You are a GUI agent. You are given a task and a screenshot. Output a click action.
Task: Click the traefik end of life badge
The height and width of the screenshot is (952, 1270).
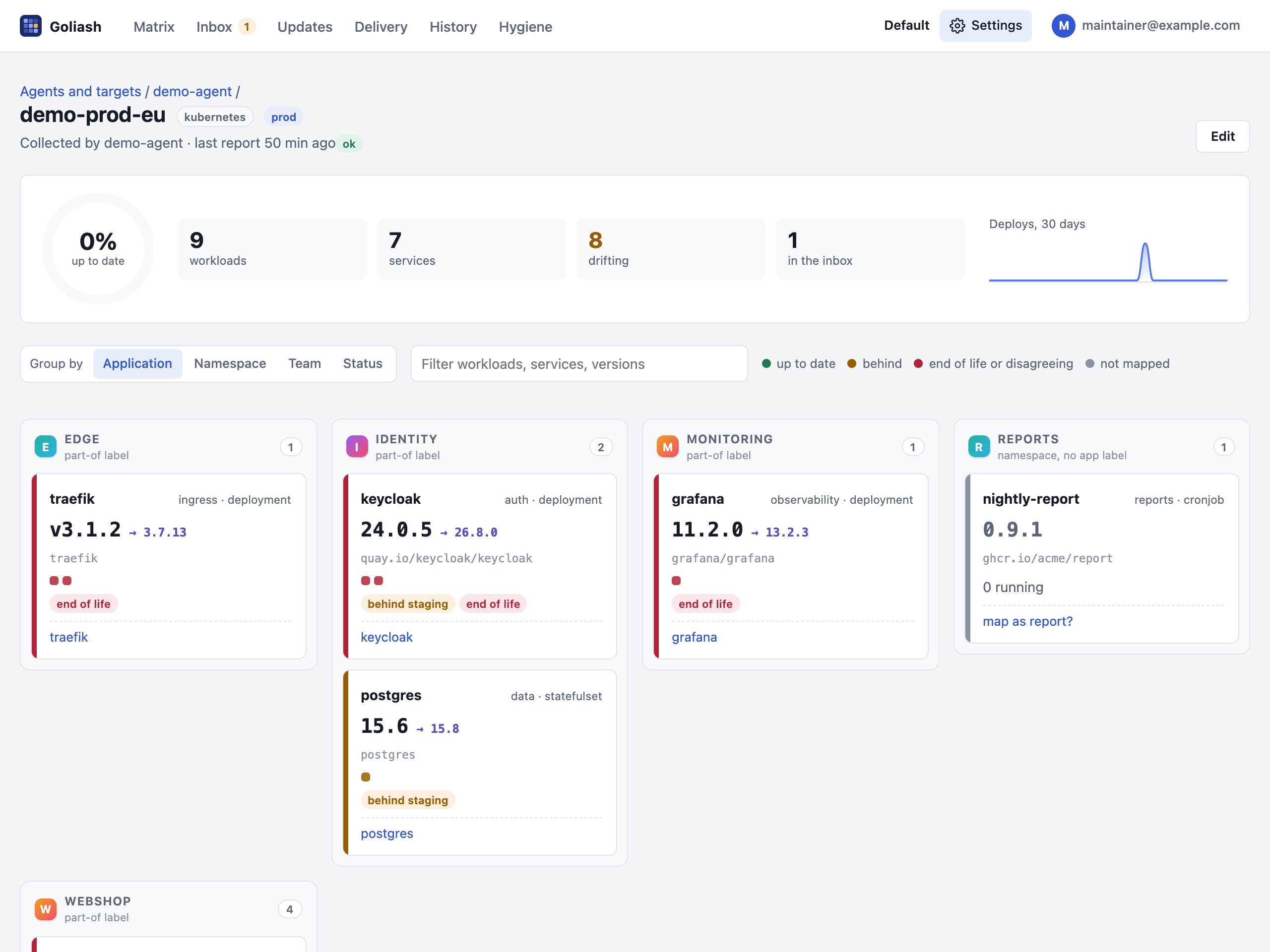point(83,604)
